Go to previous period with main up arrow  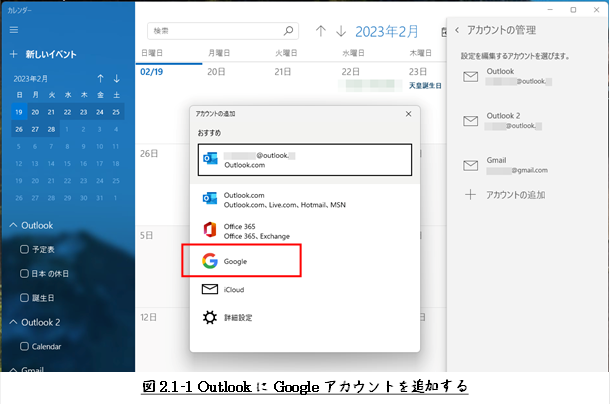321,31
